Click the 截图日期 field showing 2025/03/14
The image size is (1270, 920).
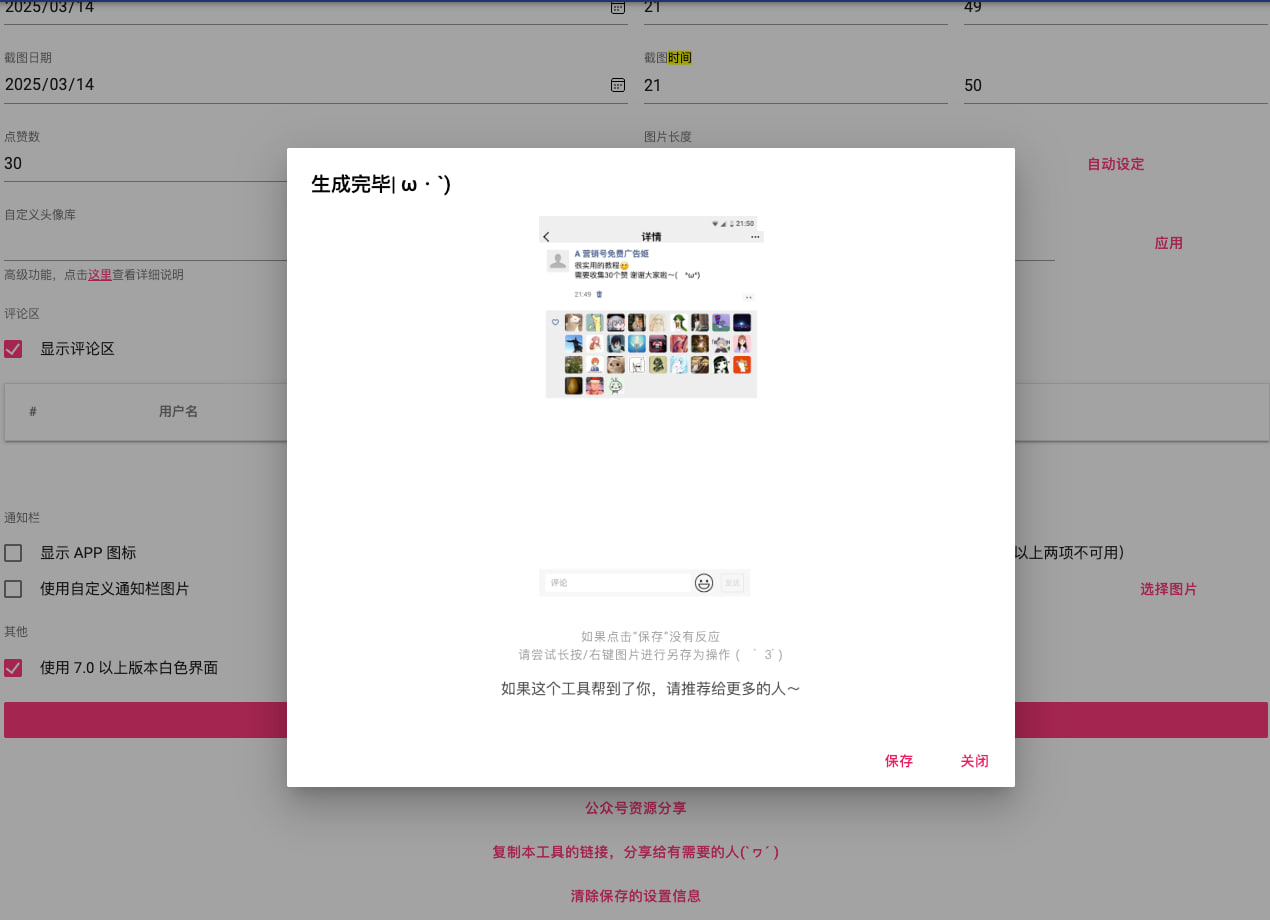point(316,85)
